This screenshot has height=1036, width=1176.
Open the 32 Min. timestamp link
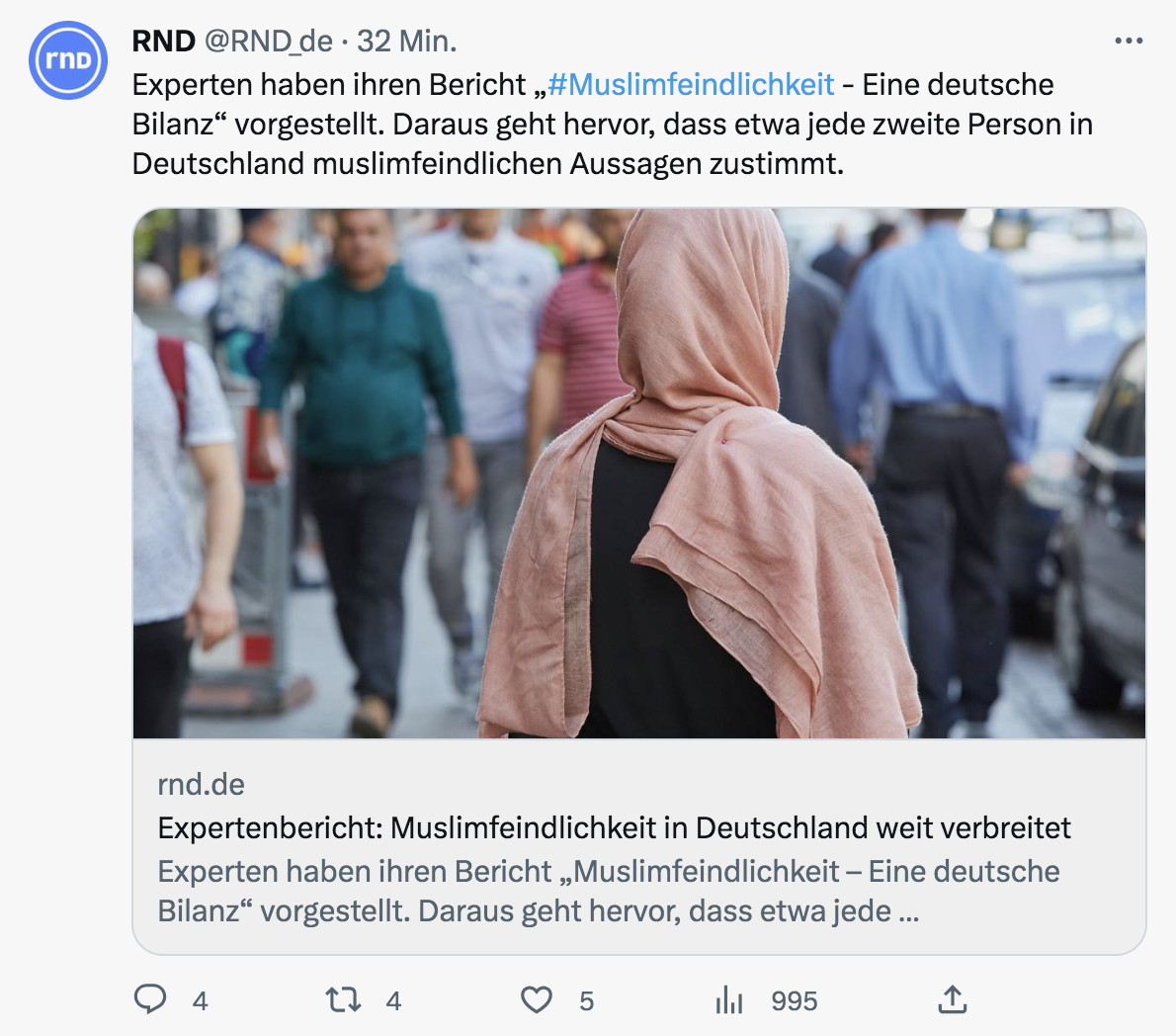[x=406, y=42]
